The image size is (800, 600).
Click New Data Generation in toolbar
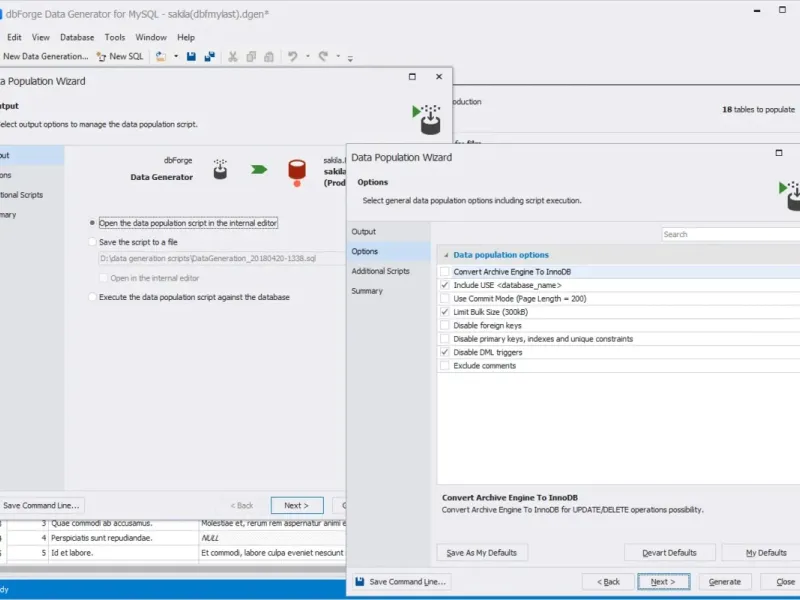(x=45, y=57)
